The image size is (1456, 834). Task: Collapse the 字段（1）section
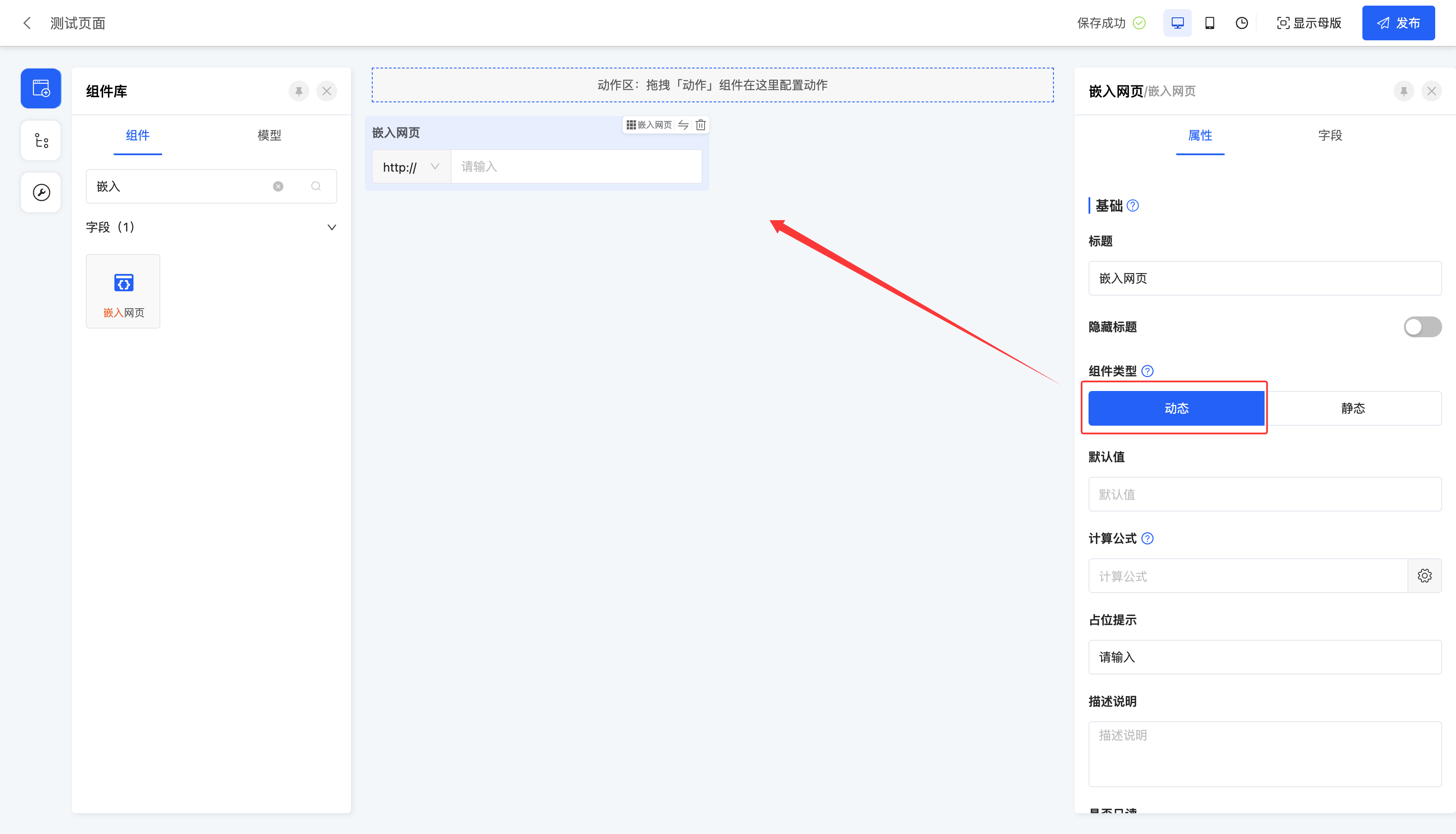331,228
